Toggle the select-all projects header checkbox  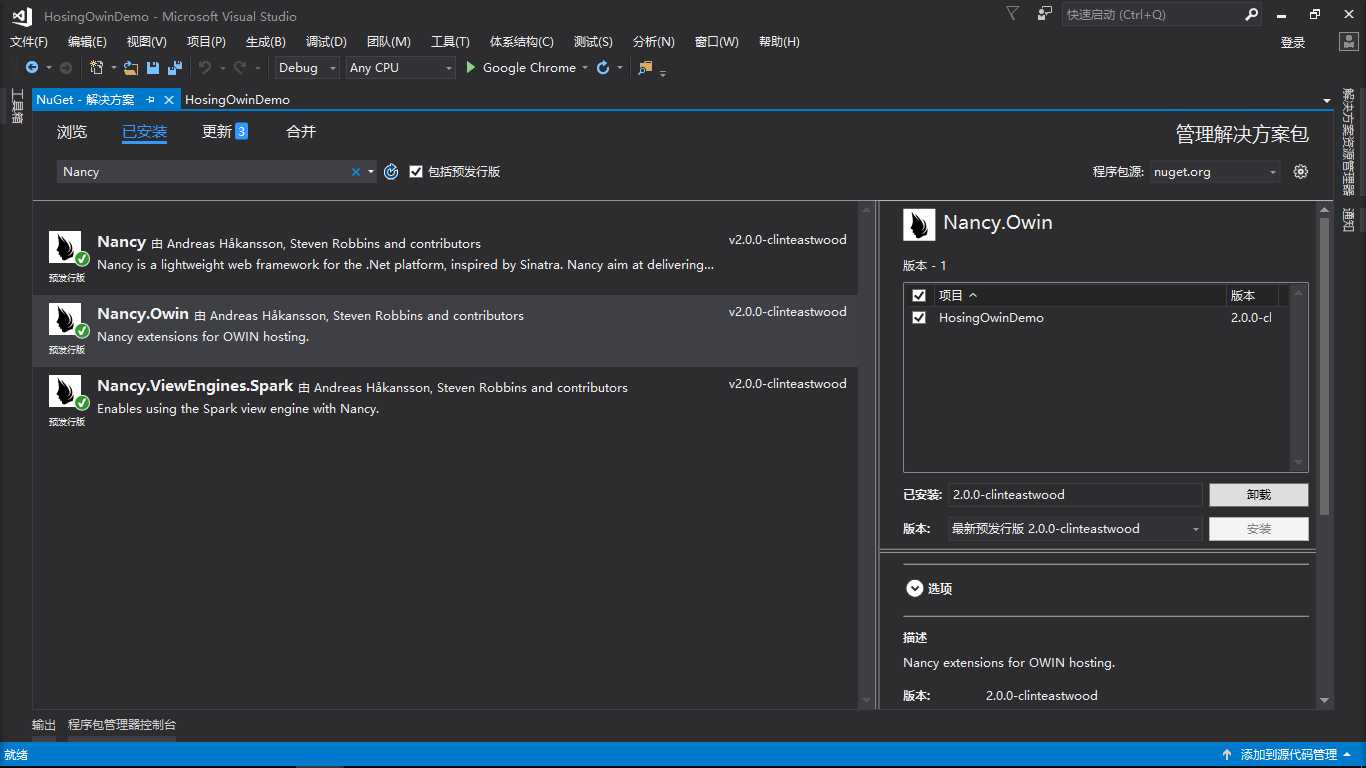[919, 295]
